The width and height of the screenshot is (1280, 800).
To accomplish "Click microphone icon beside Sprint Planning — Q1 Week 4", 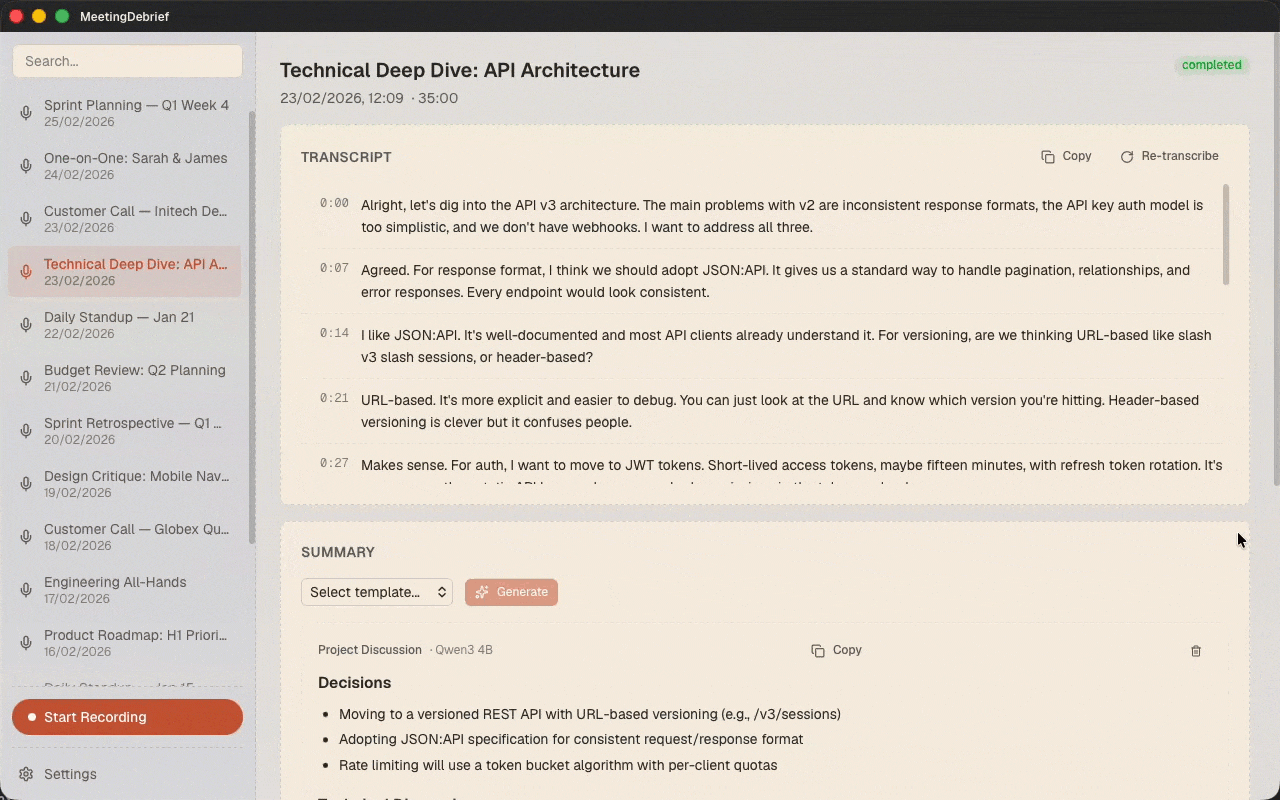I will pyautogui.click(x=26, y=113).
